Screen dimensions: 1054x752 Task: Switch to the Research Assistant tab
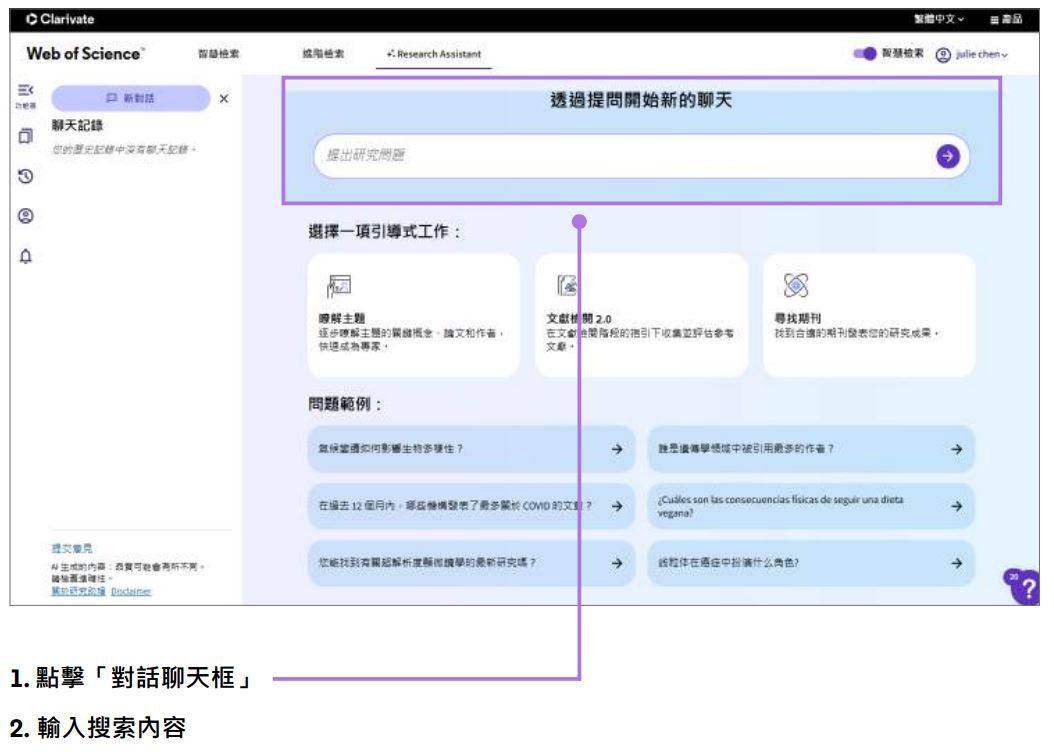coord(434,54)
